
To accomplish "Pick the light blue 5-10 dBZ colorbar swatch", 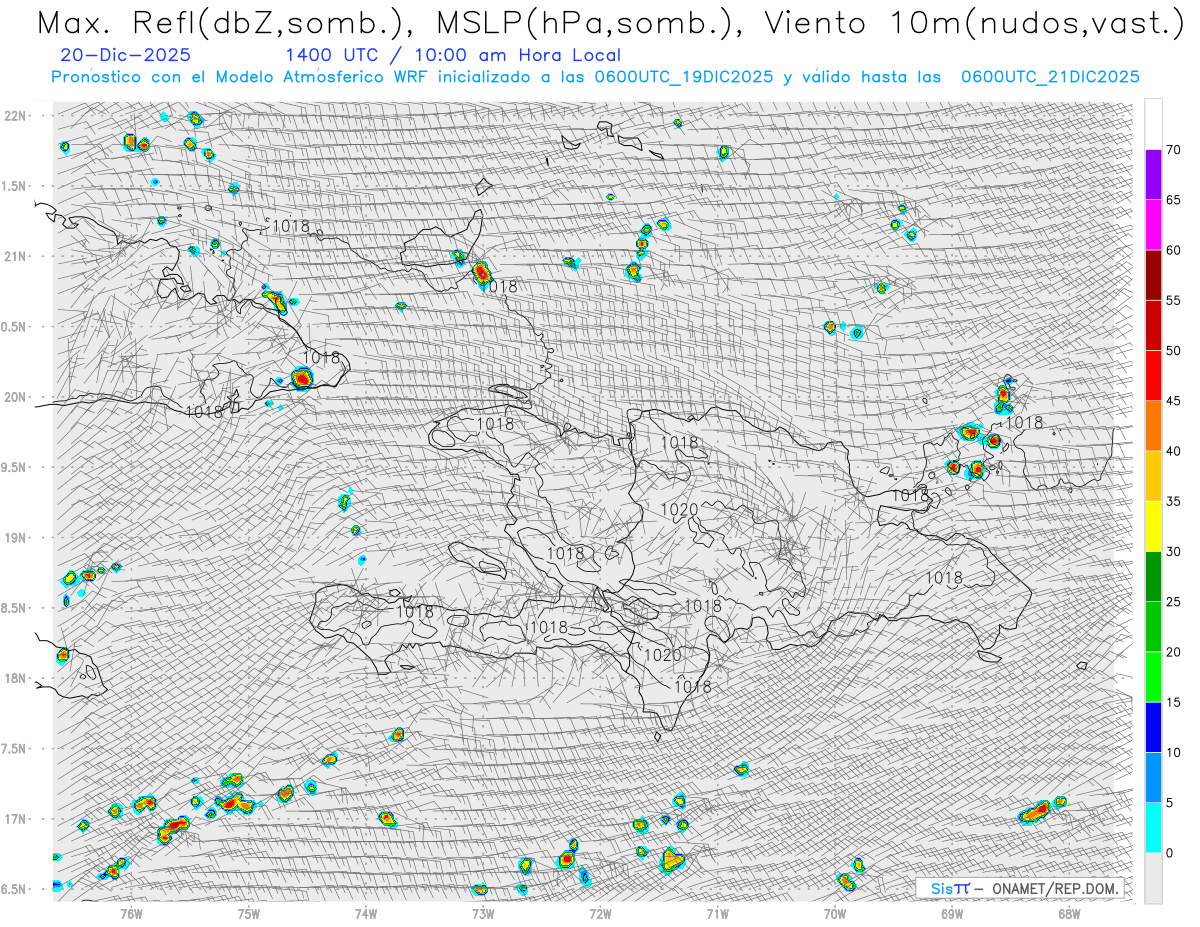I will tap(1153, 777).
